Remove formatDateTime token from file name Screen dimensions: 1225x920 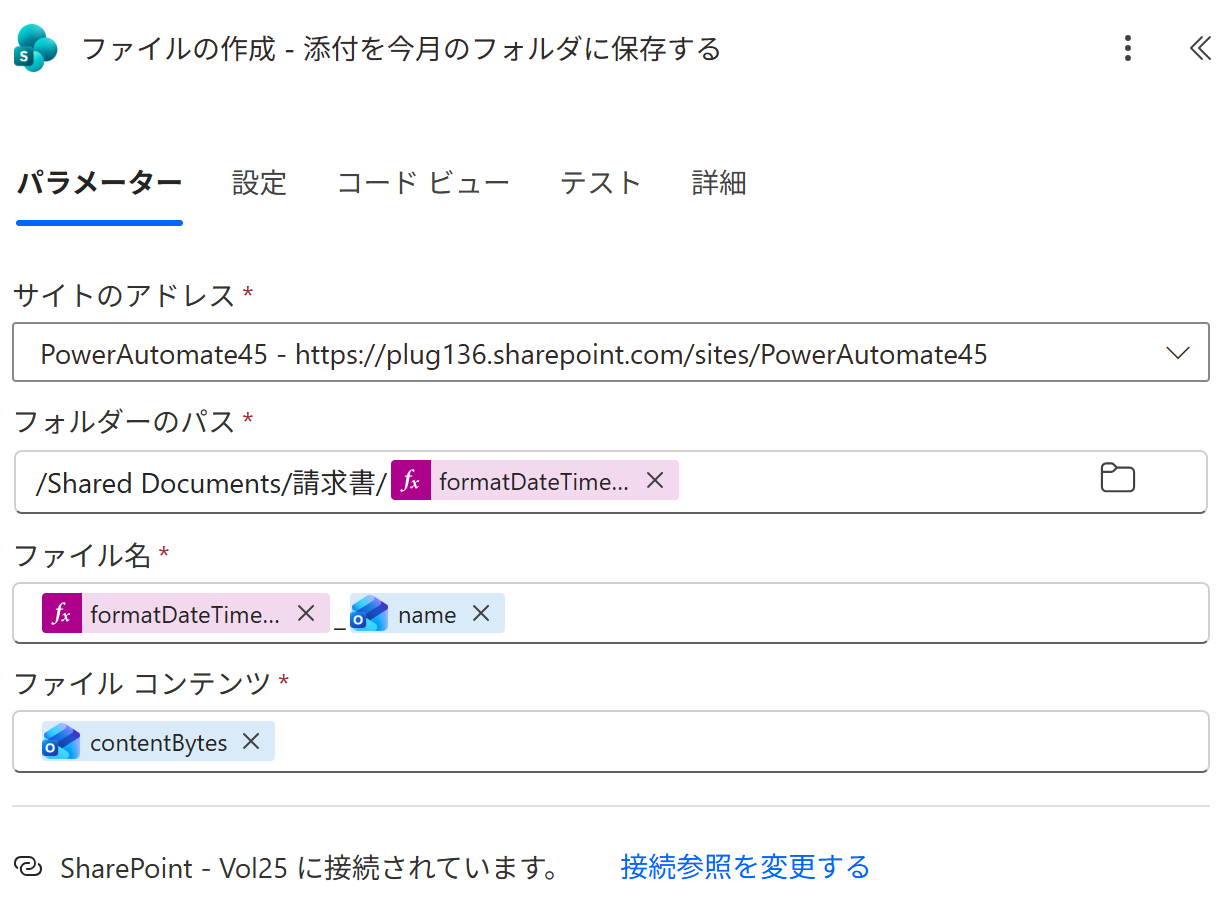click(306, 613)
